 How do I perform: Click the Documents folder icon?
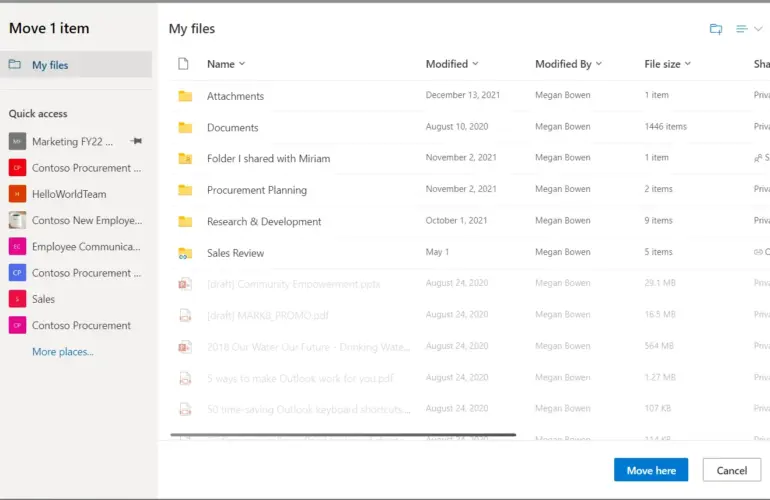[x=185, y=127]
